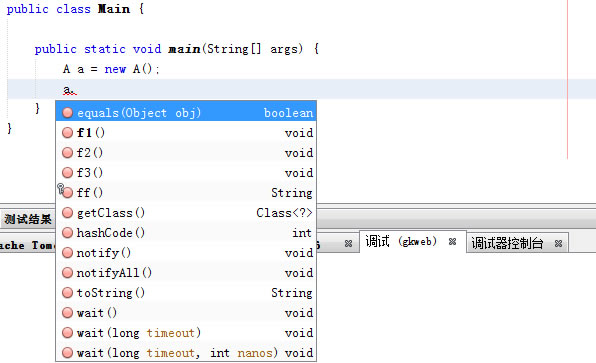
Task: Close tab left of 调试 (gkweb)
Action: (348, 244)
